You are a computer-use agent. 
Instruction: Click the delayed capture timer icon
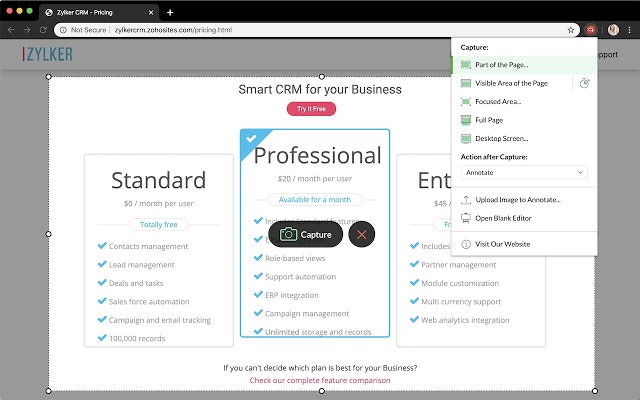(x=584, y=83)
